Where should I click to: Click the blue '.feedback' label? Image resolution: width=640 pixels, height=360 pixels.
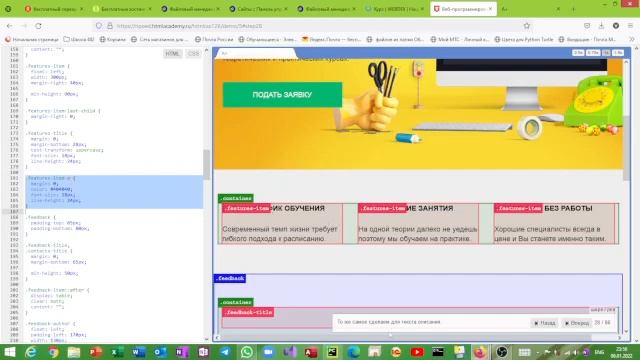230,278
